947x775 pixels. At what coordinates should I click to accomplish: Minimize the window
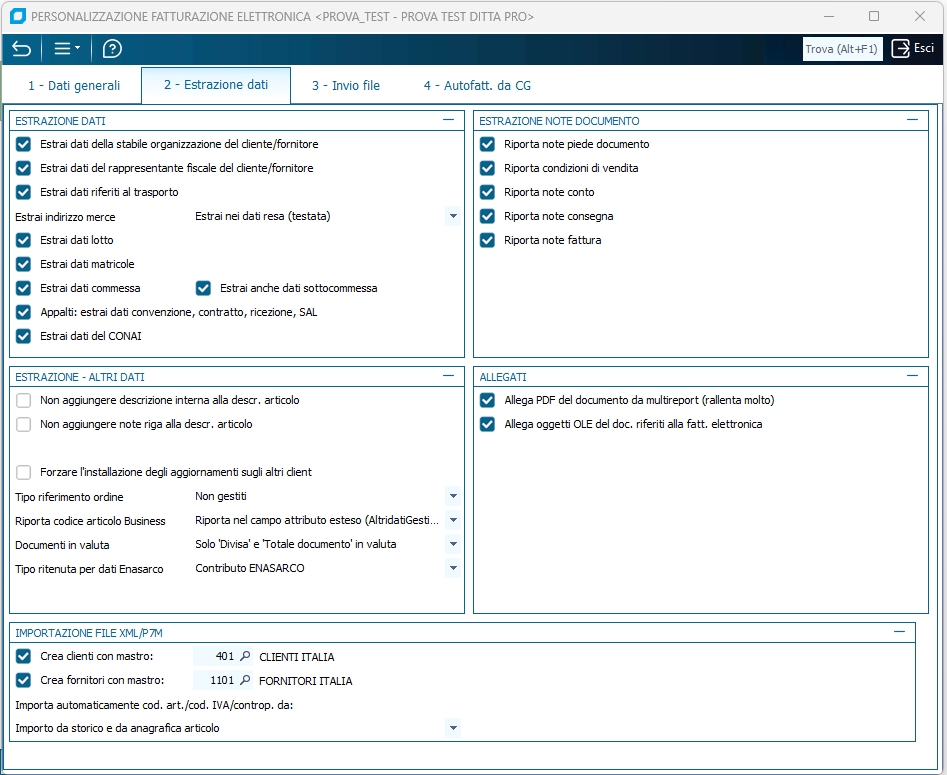point(829,16)
